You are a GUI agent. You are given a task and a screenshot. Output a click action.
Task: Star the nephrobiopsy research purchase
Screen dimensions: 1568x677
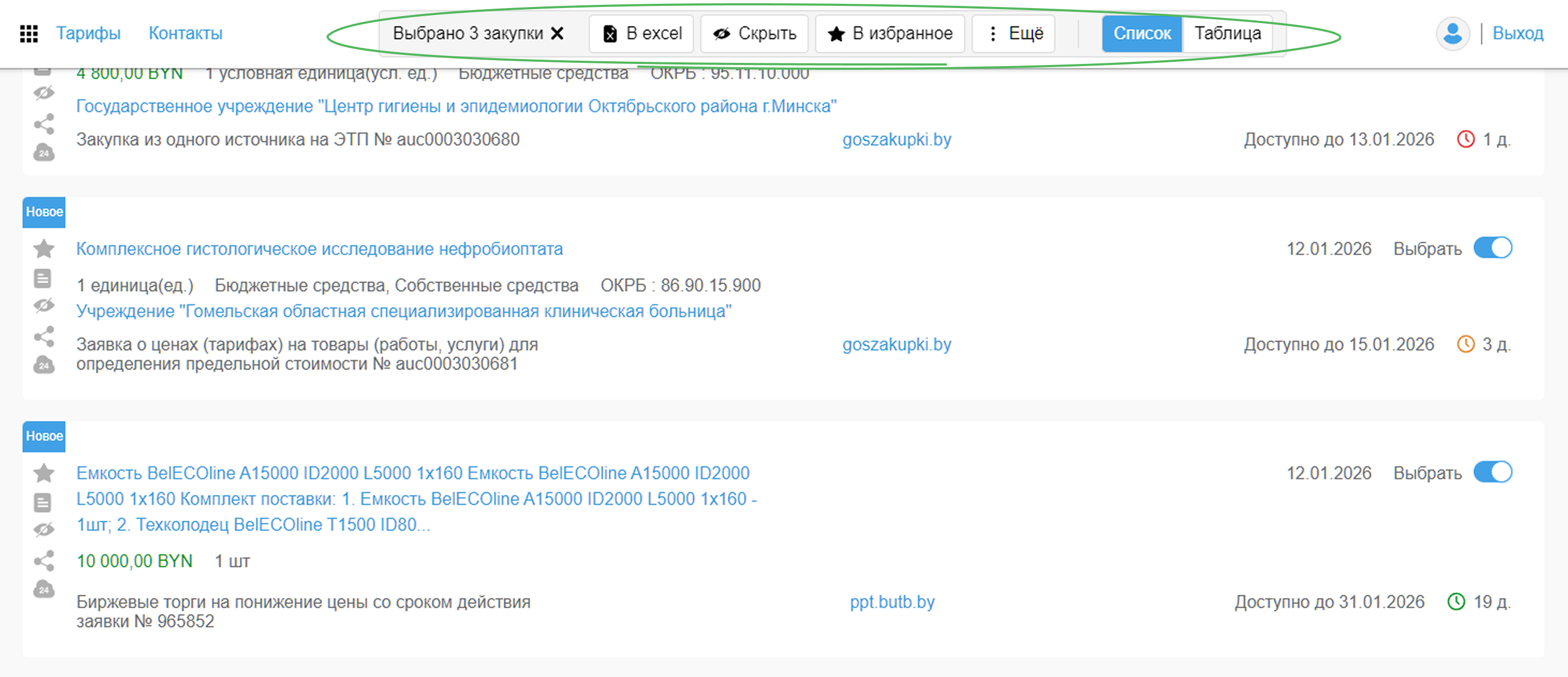[x=44, y=249]
